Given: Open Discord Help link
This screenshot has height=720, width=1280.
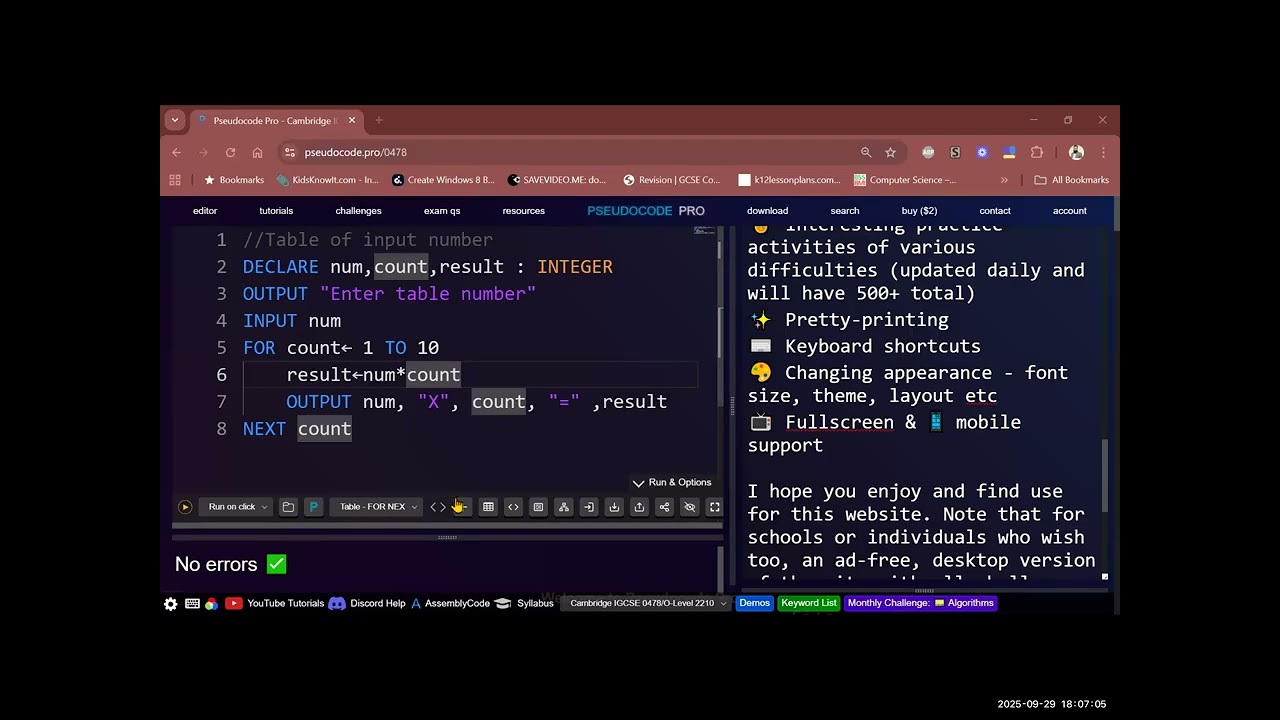Looking at the screenshot, I should coord(367,604).
